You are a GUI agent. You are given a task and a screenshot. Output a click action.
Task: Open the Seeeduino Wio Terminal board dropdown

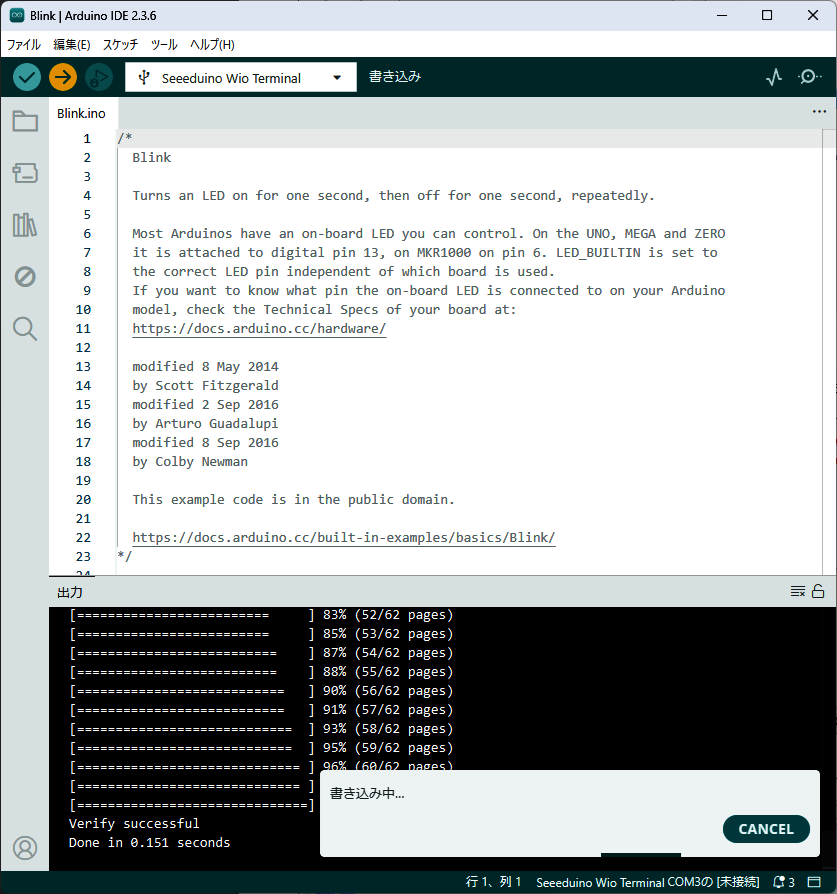(241, 78)
